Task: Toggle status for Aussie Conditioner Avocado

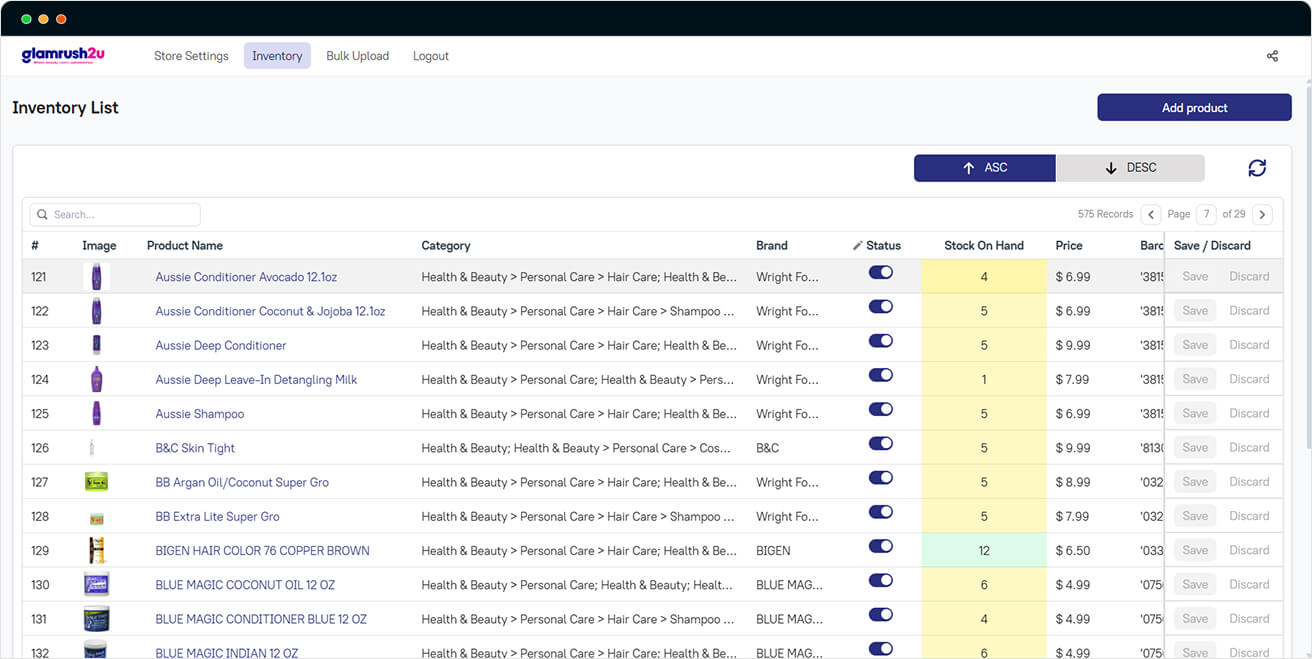Action: (880, 273)
